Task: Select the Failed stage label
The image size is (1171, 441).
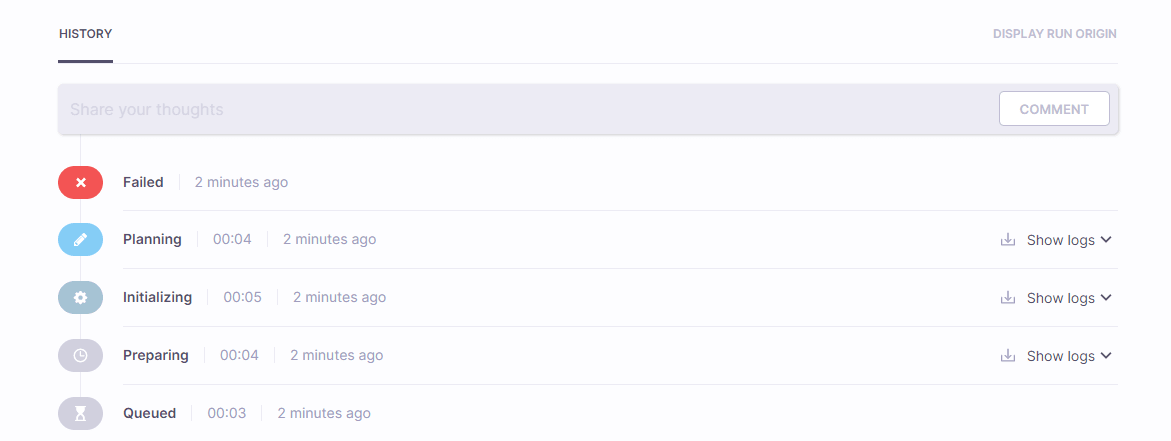Action: pyautogui.click(x=143, y=182)
